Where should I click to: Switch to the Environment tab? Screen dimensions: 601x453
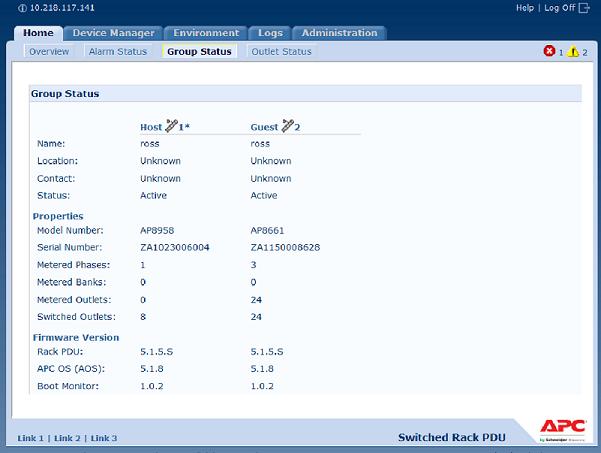tap(206, 33)
